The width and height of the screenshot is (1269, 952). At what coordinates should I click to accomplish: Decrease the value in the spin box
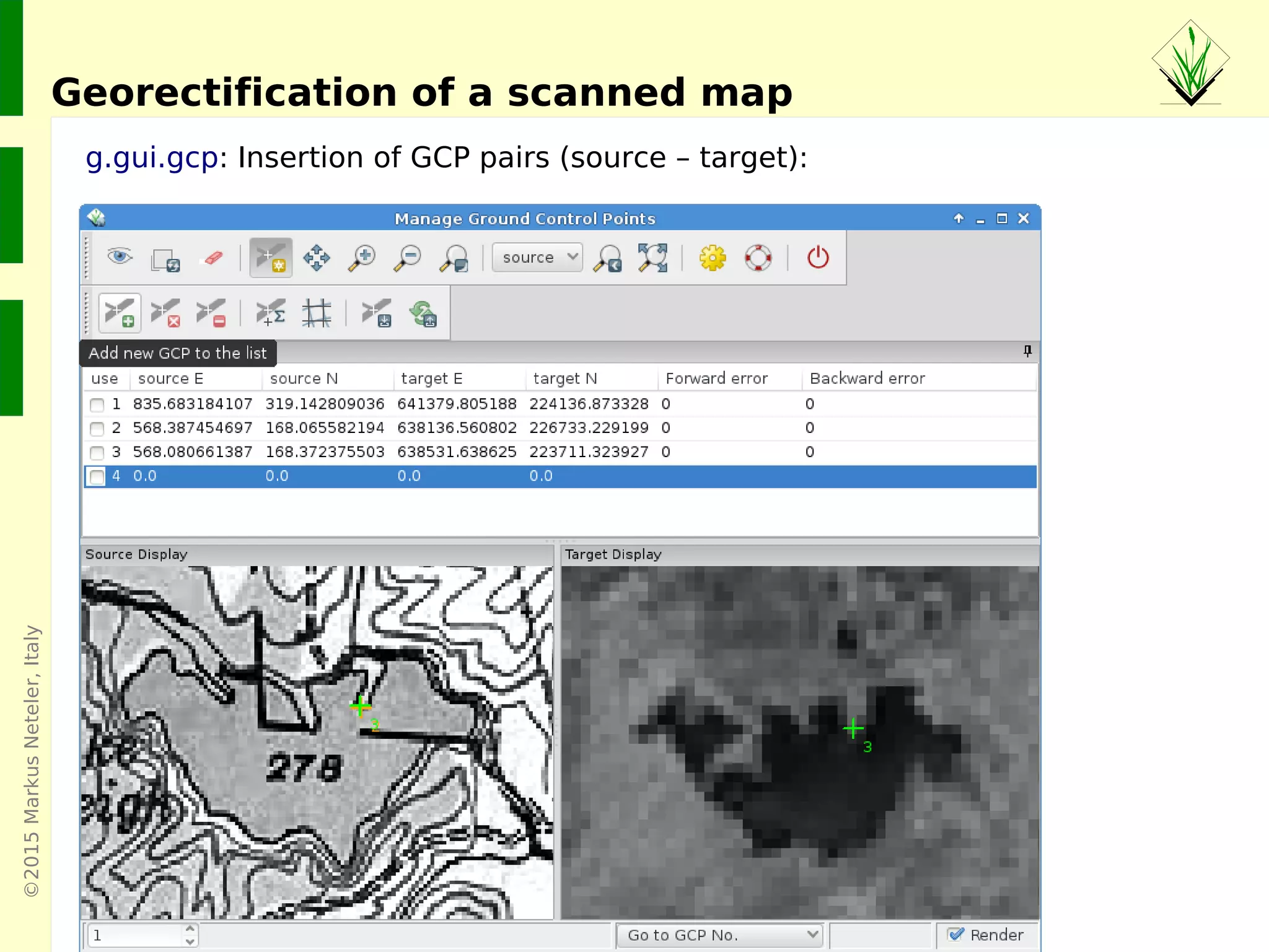coord(190,941)
